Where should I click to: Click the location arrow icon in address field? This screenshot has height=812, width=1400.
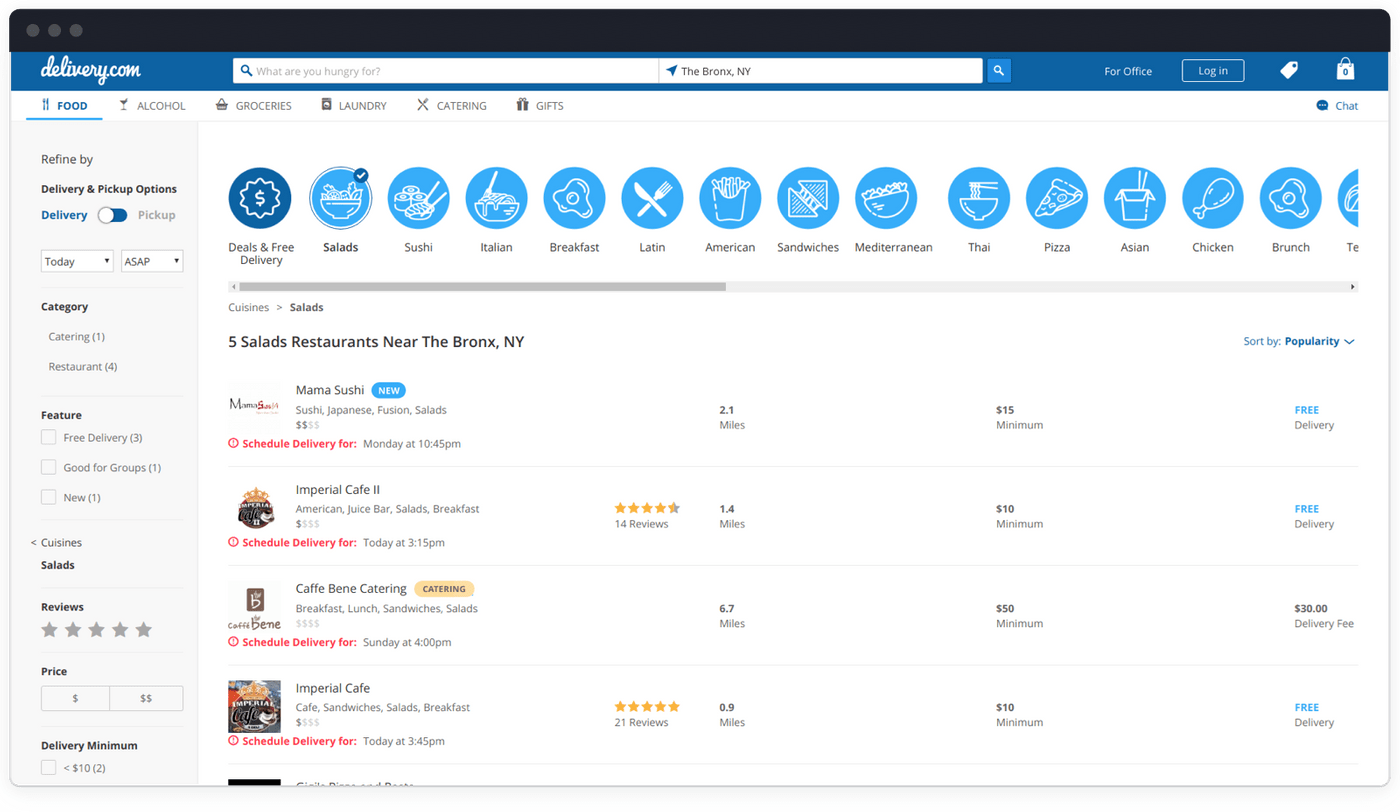coord(671,71)
